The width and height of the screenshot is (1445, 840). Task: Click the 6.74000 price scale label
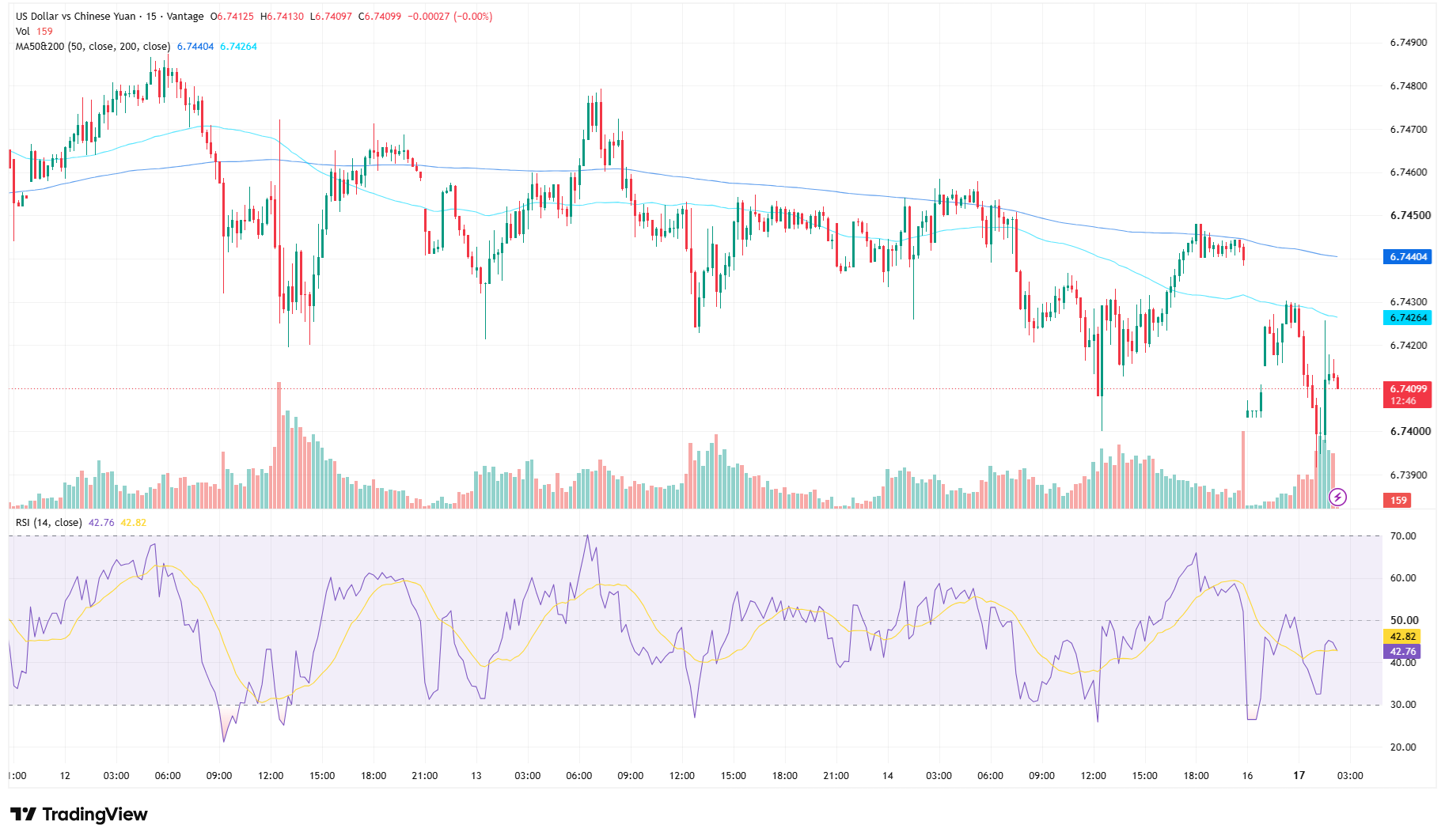point(1409,432)
